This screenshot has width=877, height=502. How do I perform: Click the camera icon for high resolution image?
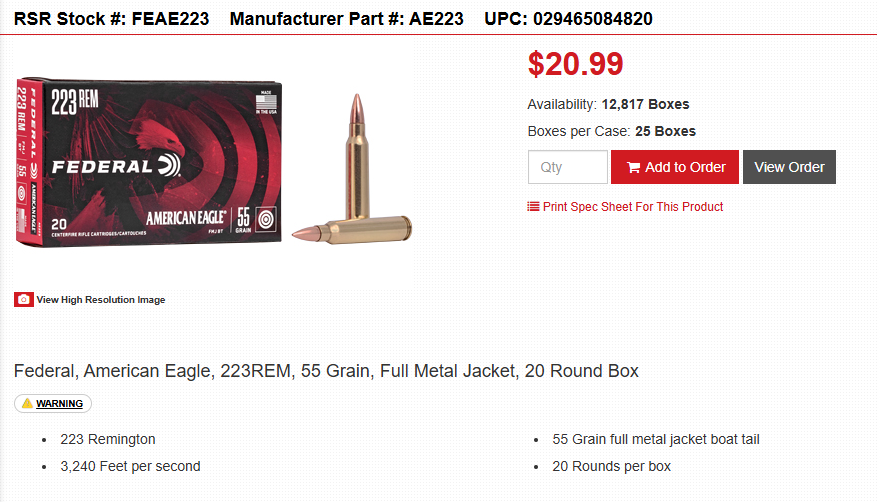click(24, 300)
